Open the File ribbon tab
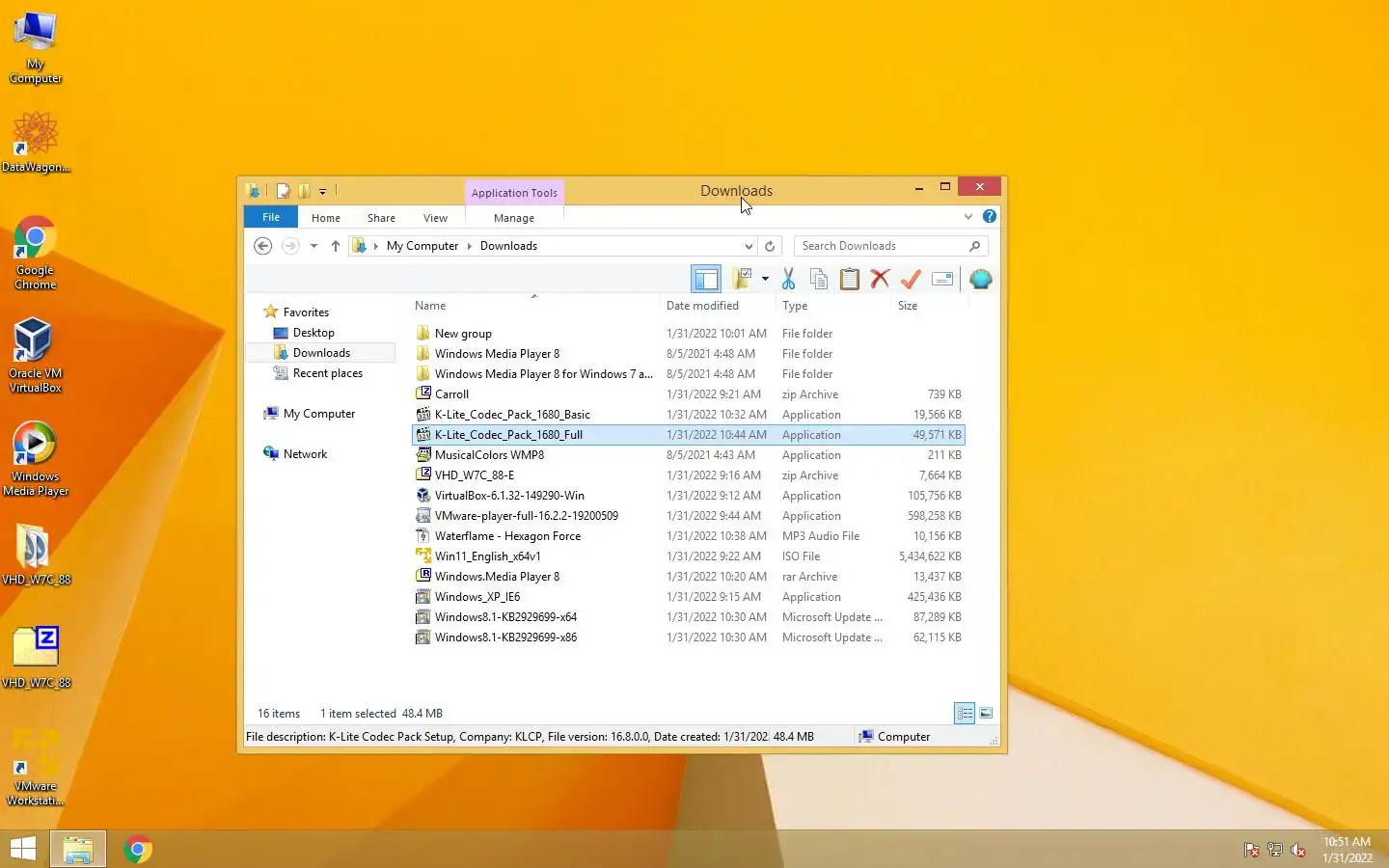Viewport: 1389px width, 868px height. [271, 217]
